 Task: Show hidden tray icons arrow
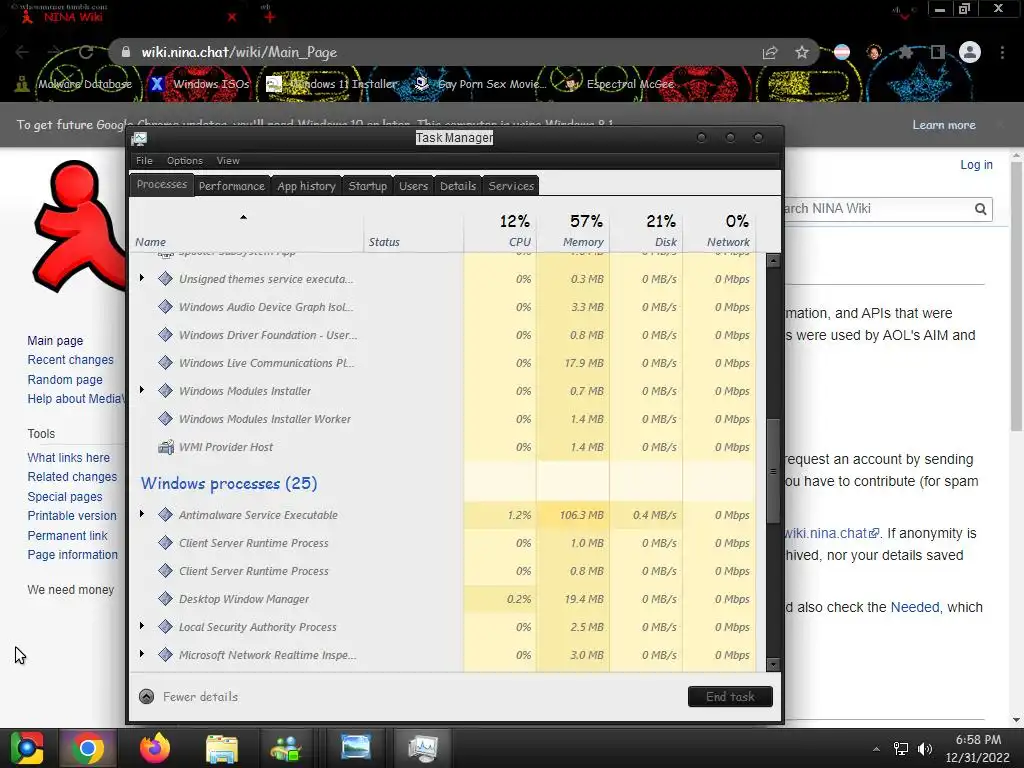tap(876, 749)
